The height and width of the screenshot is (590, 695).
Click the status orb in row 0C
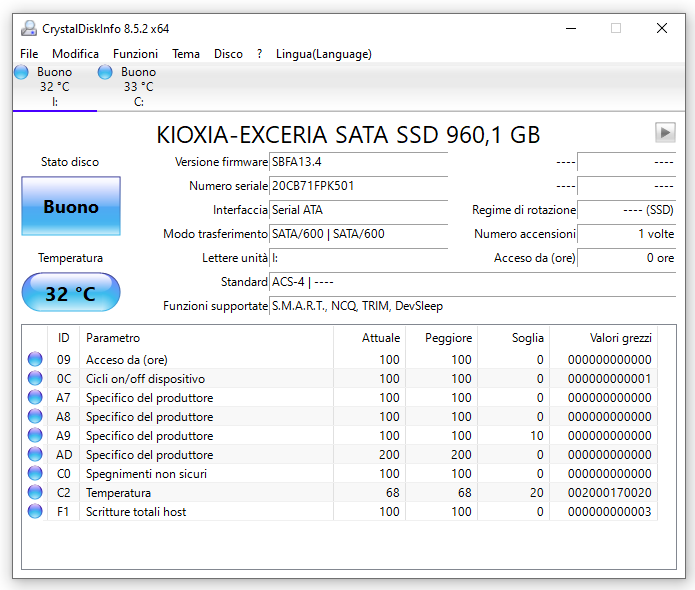pos(35,378)
